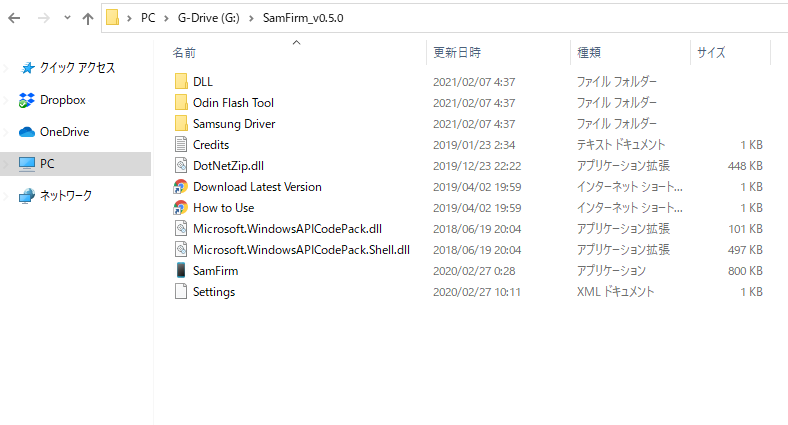The width and height of the screenshot is (788, 425).
Task: Select the Credits file name
Action: 211,145
